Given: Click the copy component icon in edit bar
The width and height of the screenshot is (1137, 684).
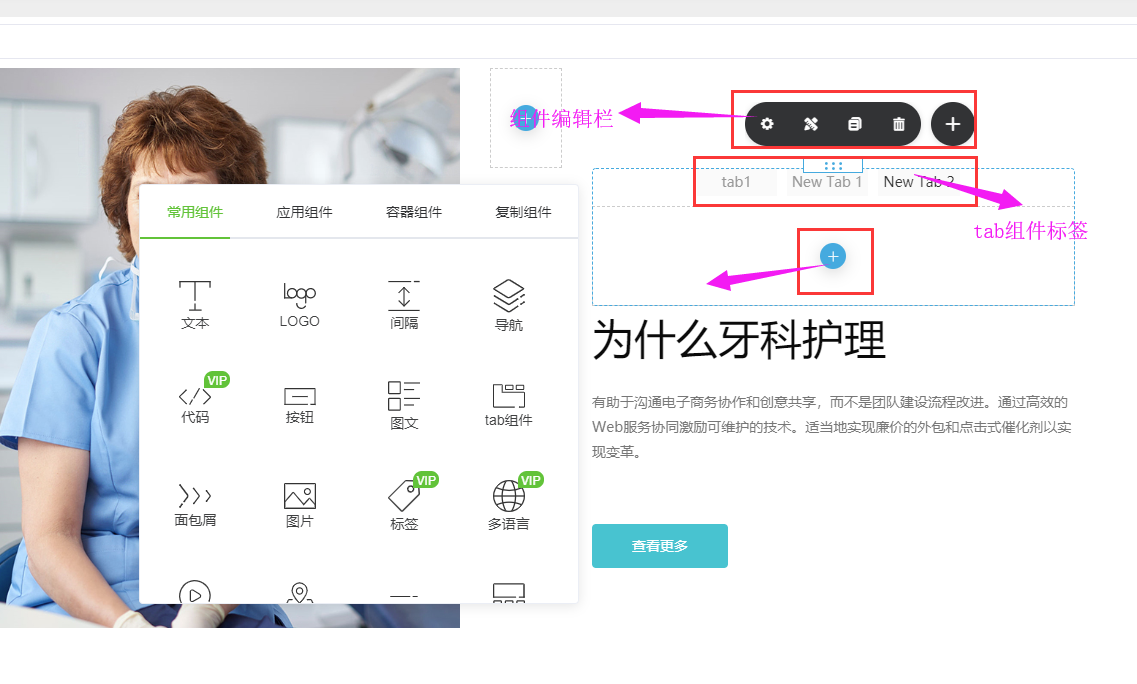Looking at the screenshot, I should (x=855, y=124).
